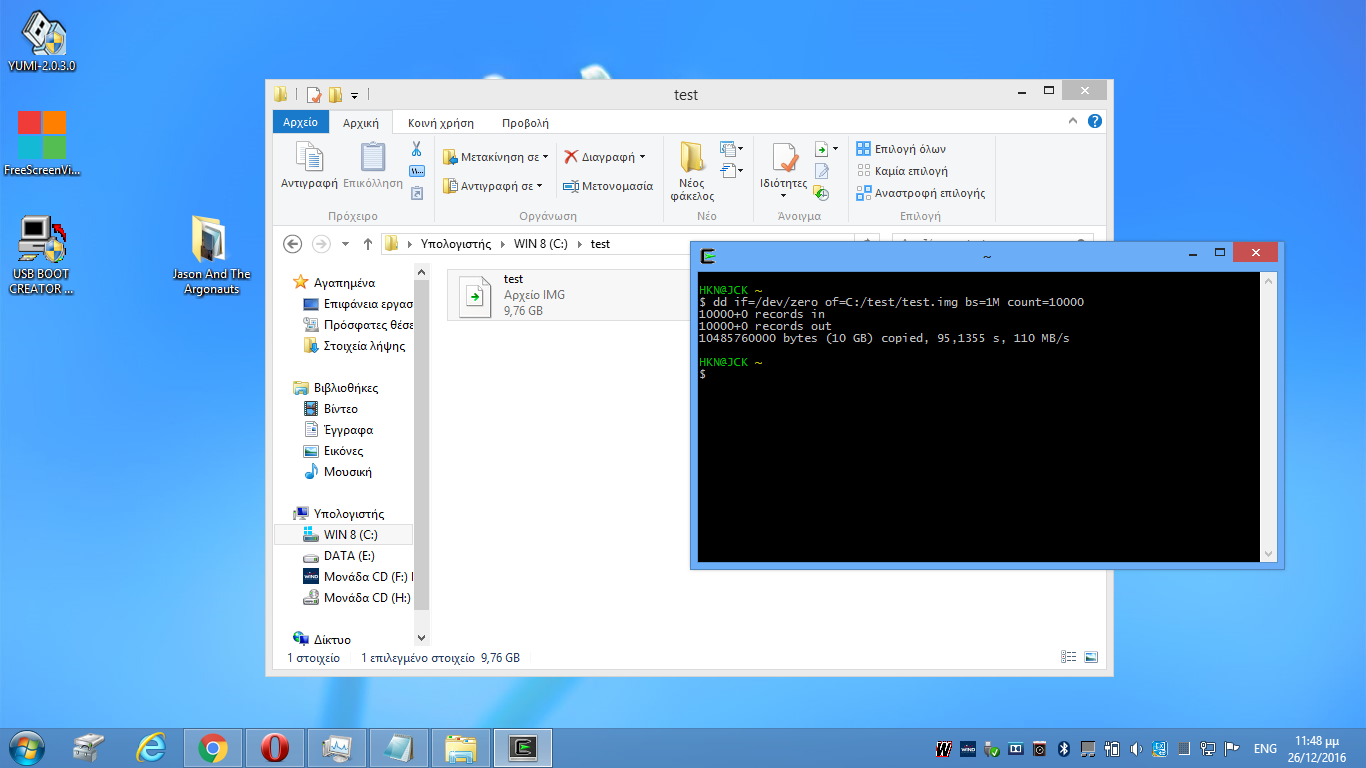Click the Rename (Μετονομασία) button
Viewport: 1366px width, 768px height.
click(608, 186)
